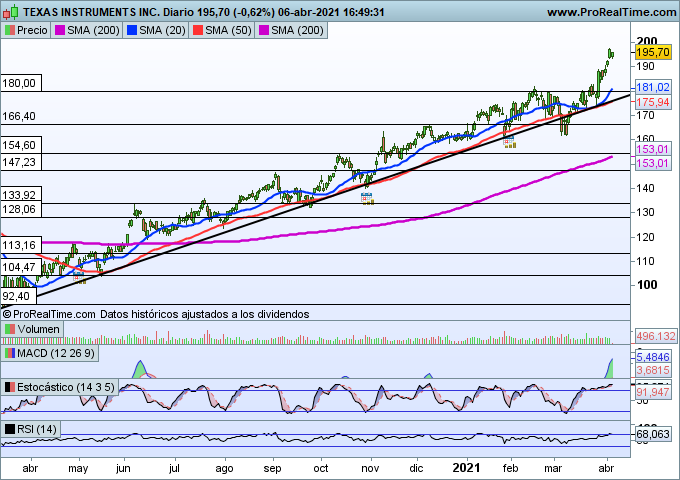Click the 496.132 volume value tag
Viewport: 680px width, 480px height.
click(656, 336)
